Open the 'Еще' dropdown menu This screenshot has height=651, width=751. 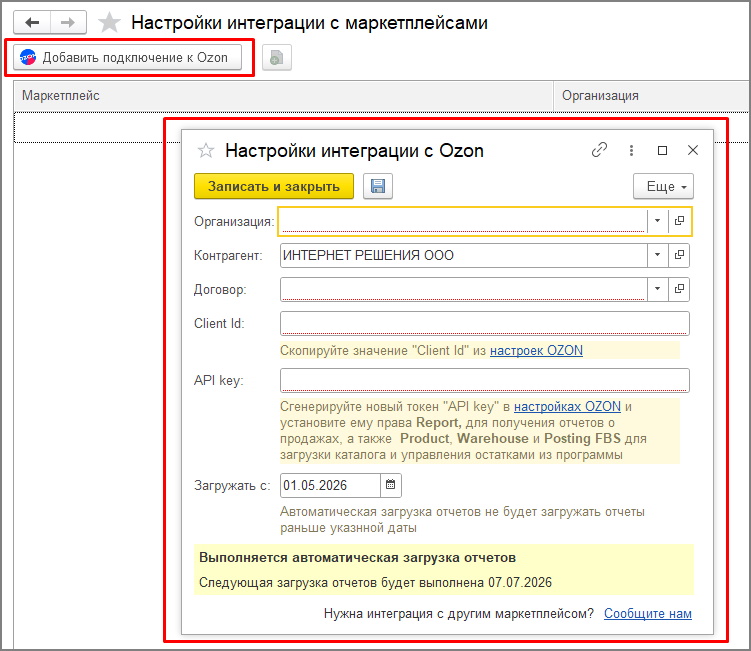[663, 186]
